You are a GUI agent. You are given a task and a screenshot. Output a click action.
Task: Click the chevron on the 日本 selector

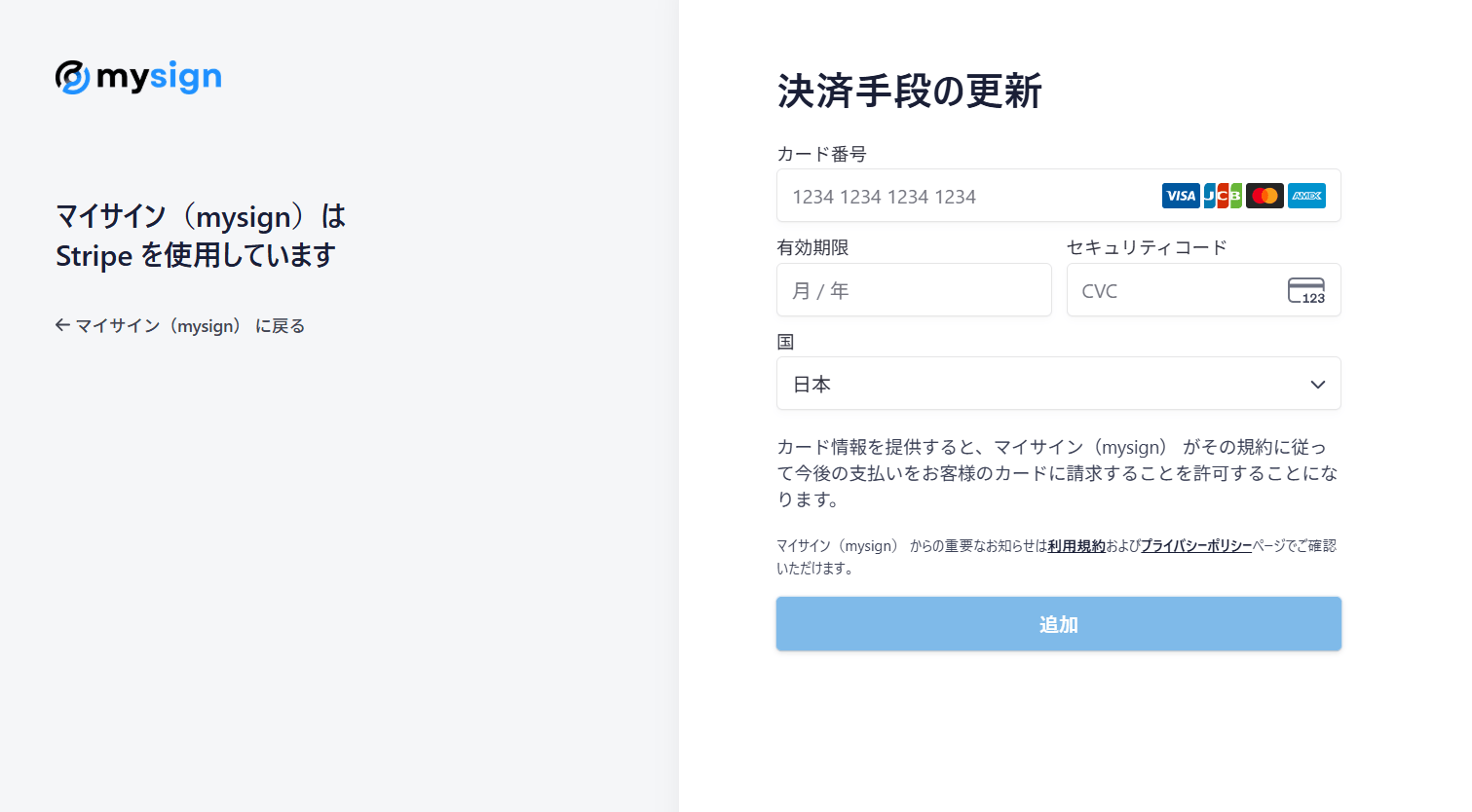[1318, 384]
